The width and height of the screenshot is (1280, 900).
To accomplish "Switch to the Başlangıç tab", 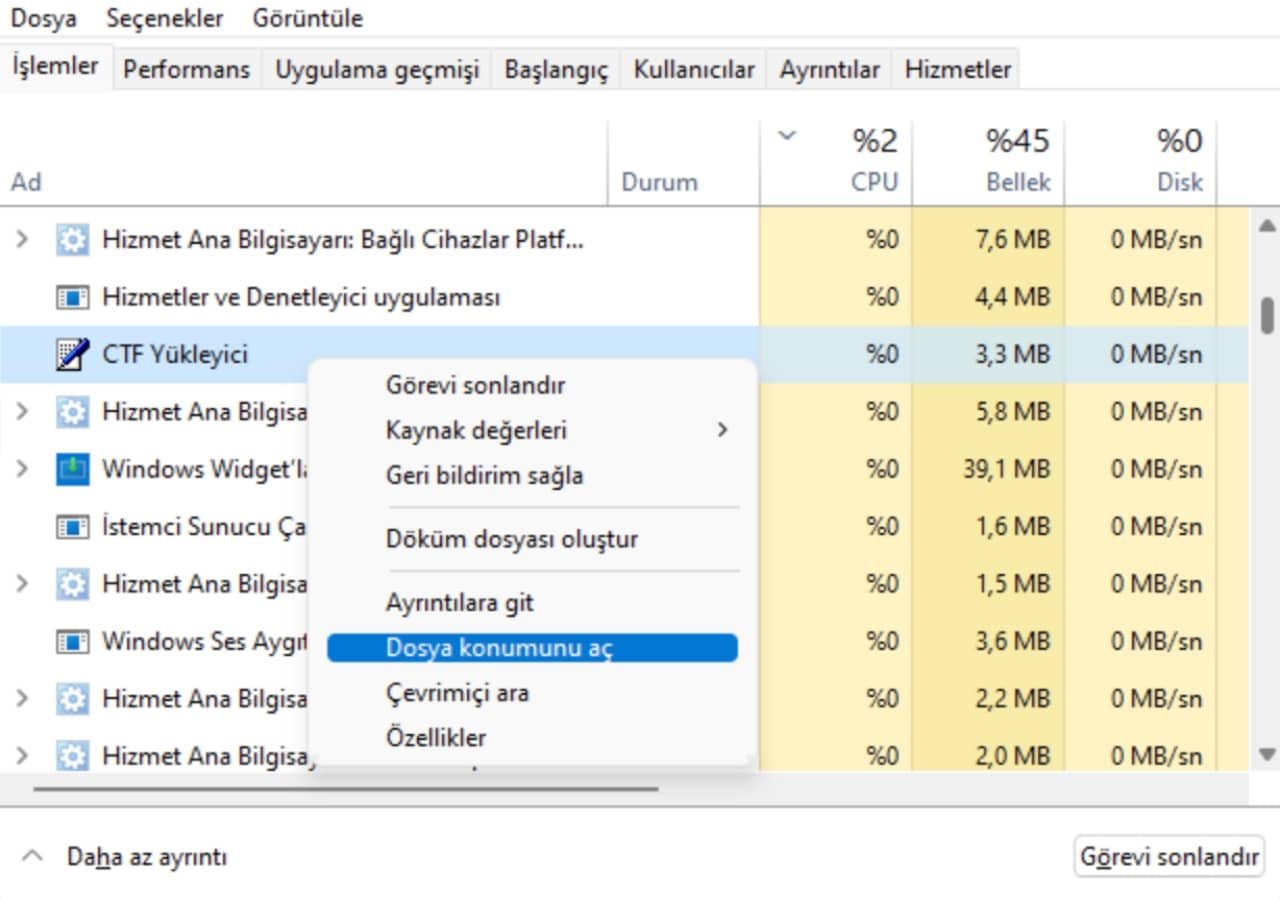I will coord(556,69).
